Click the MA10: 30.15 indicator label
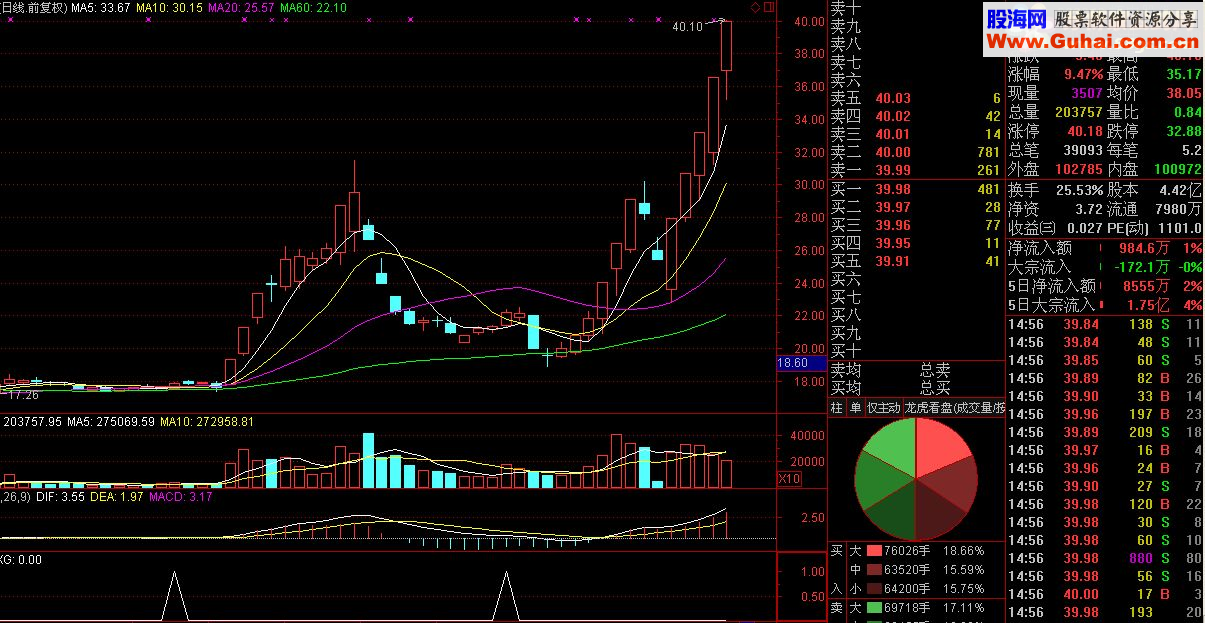1205x623 pixels. [168, 8]
